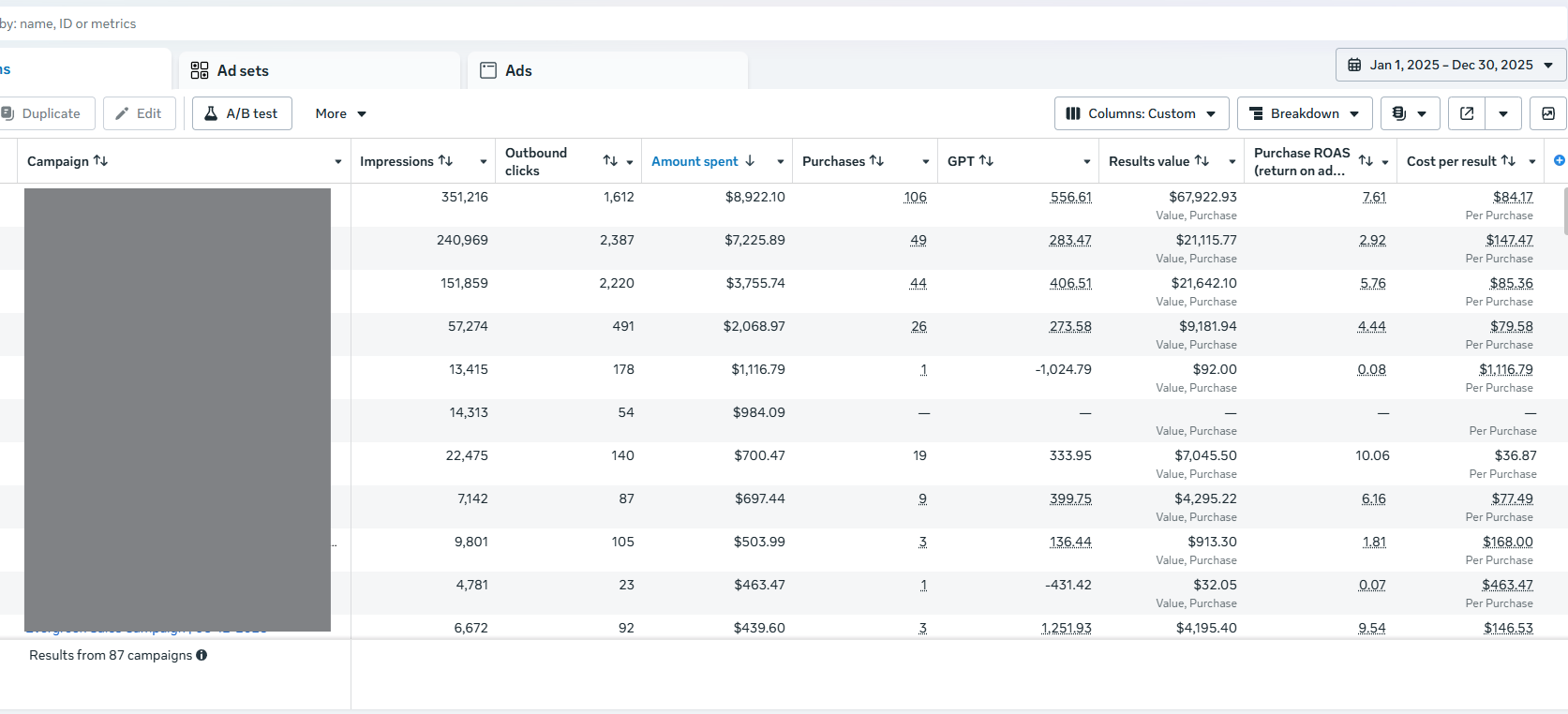Sort by Impressions using its arrows icon
Image resolution: width=1568 pixels, height=714 pixels.
[446, 161]
